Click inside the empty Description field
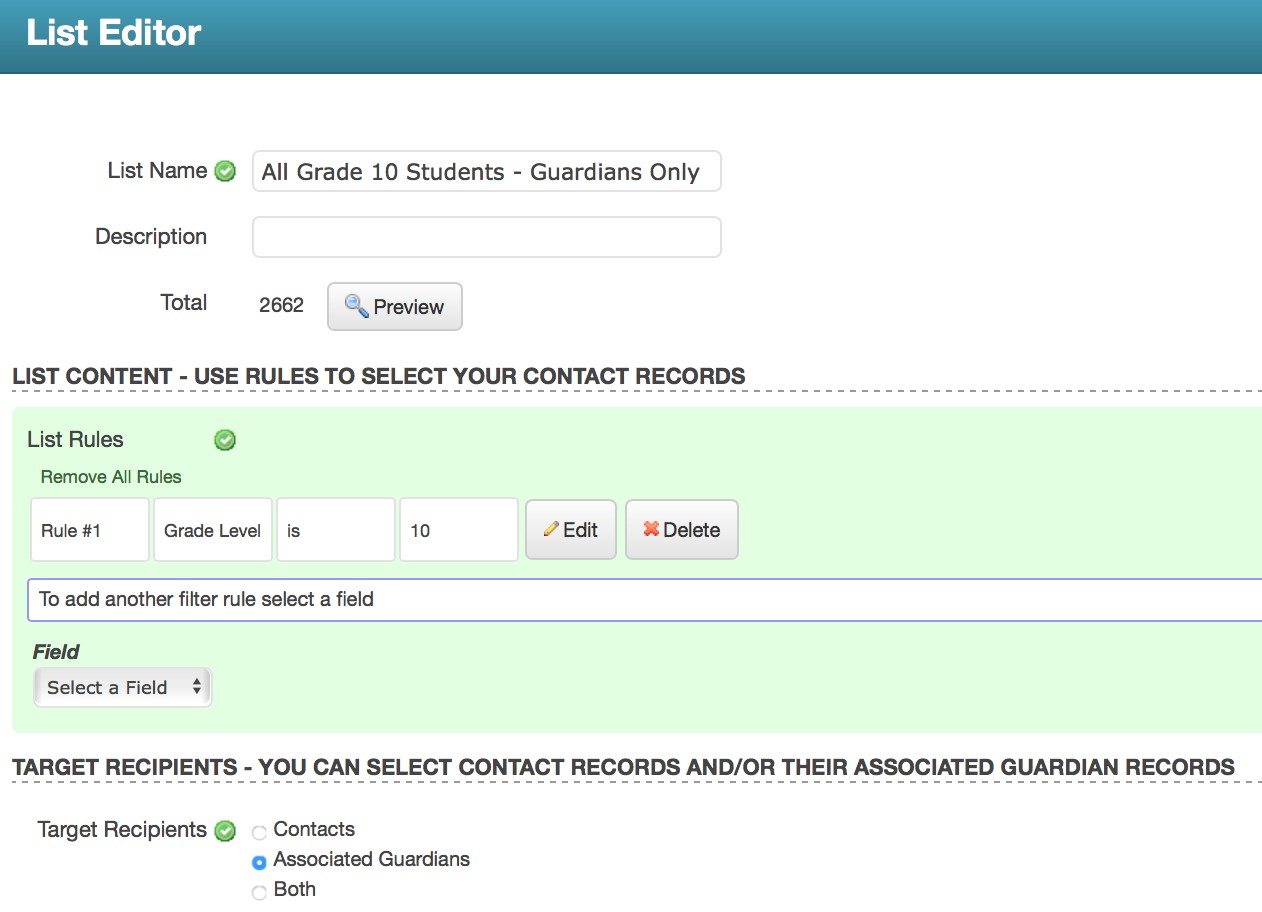The image size is (1262, 912). pyautogui.click(x=486, y=236)
